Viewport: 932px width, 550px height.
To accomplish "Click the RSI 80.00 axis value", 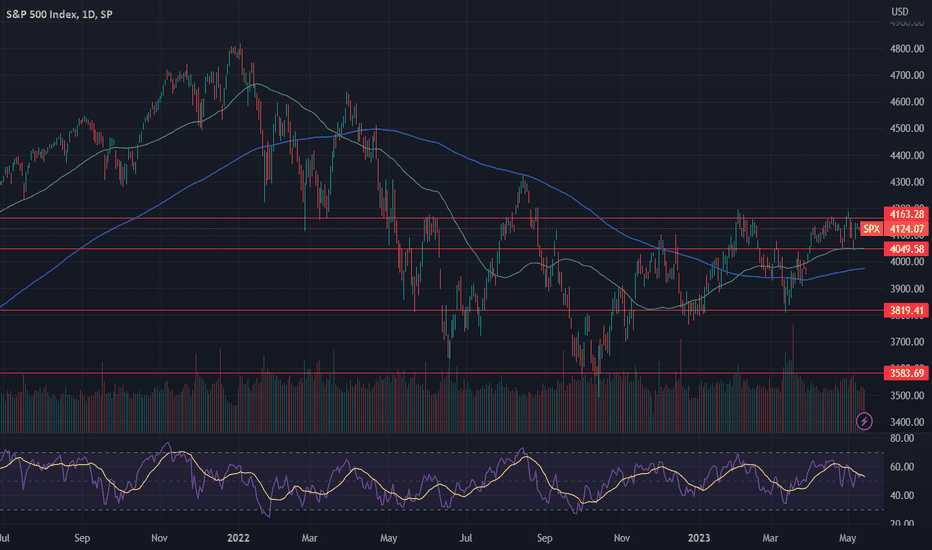I will (x=902, y=438).
